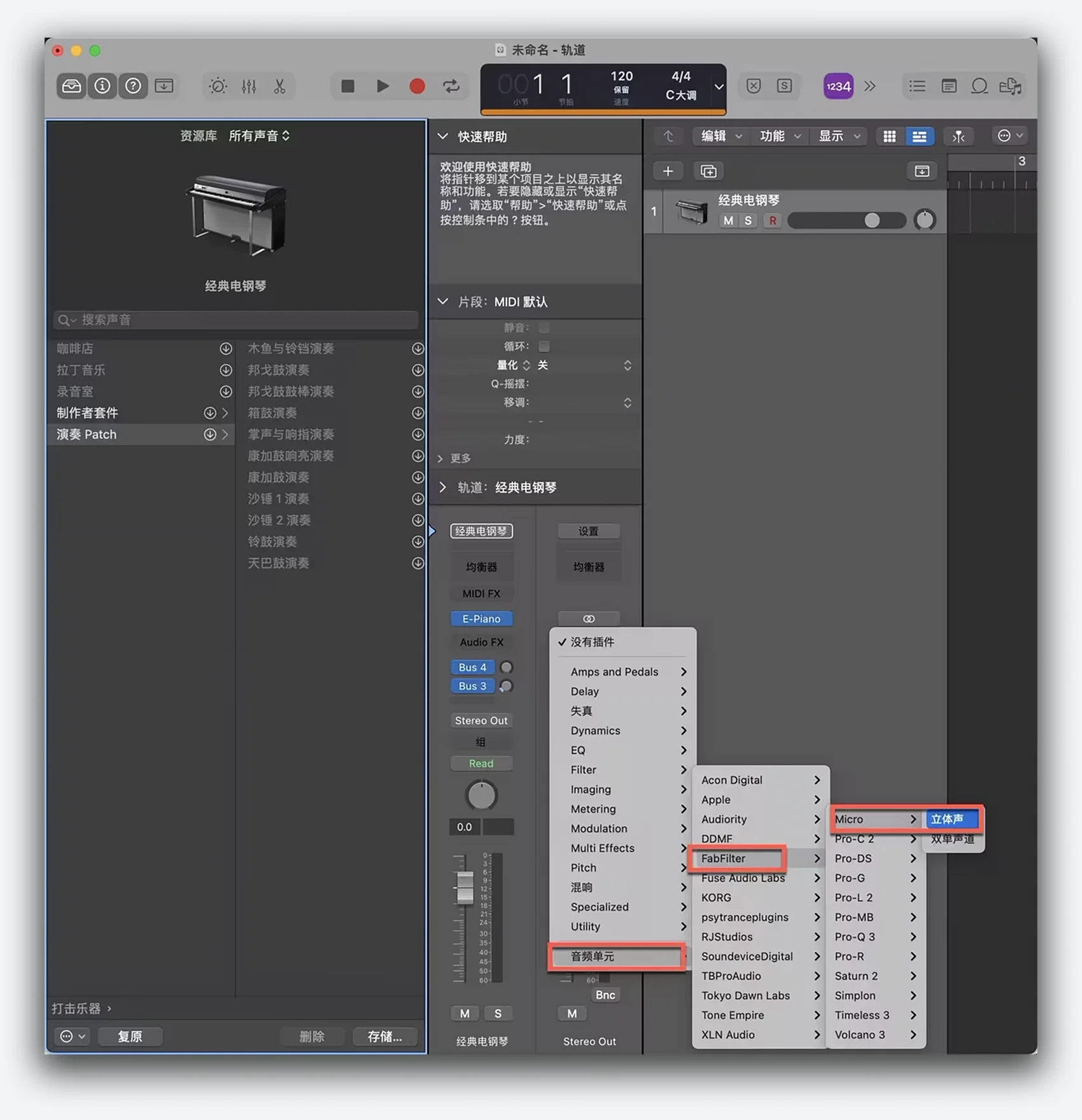
Task: Toggle the 静音 checkbox in region inspector
Action: pyautogui.click(x=544, y=327)
